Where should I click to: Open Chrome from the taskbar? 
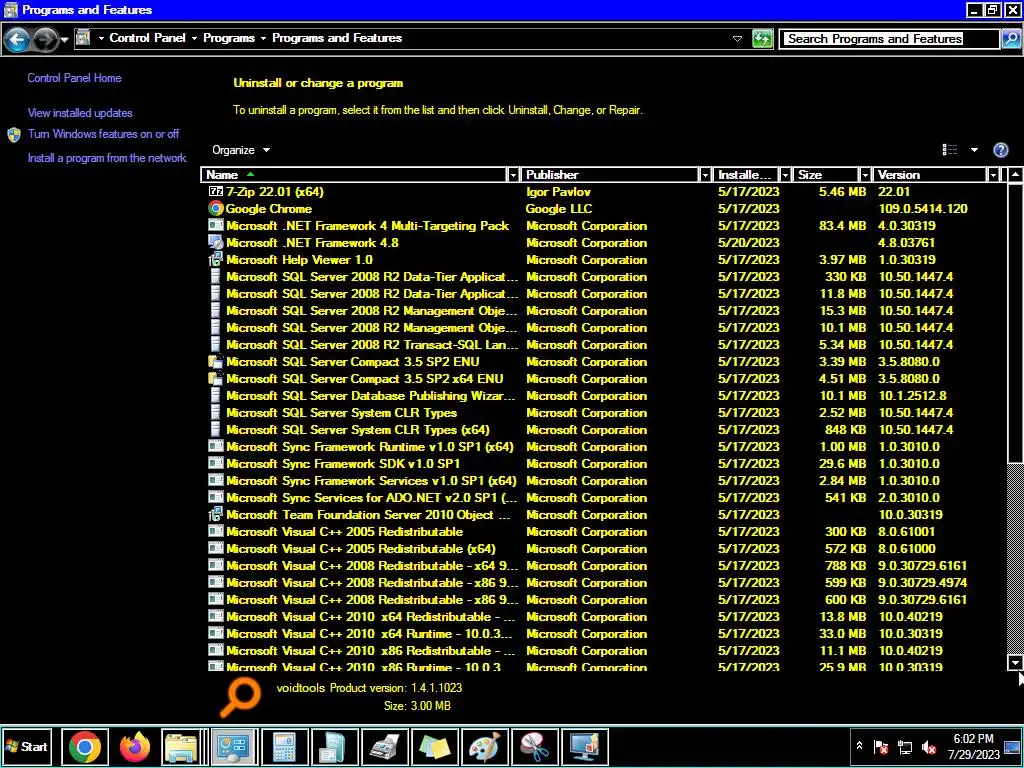pyautogui.click(x=85, y=746)
